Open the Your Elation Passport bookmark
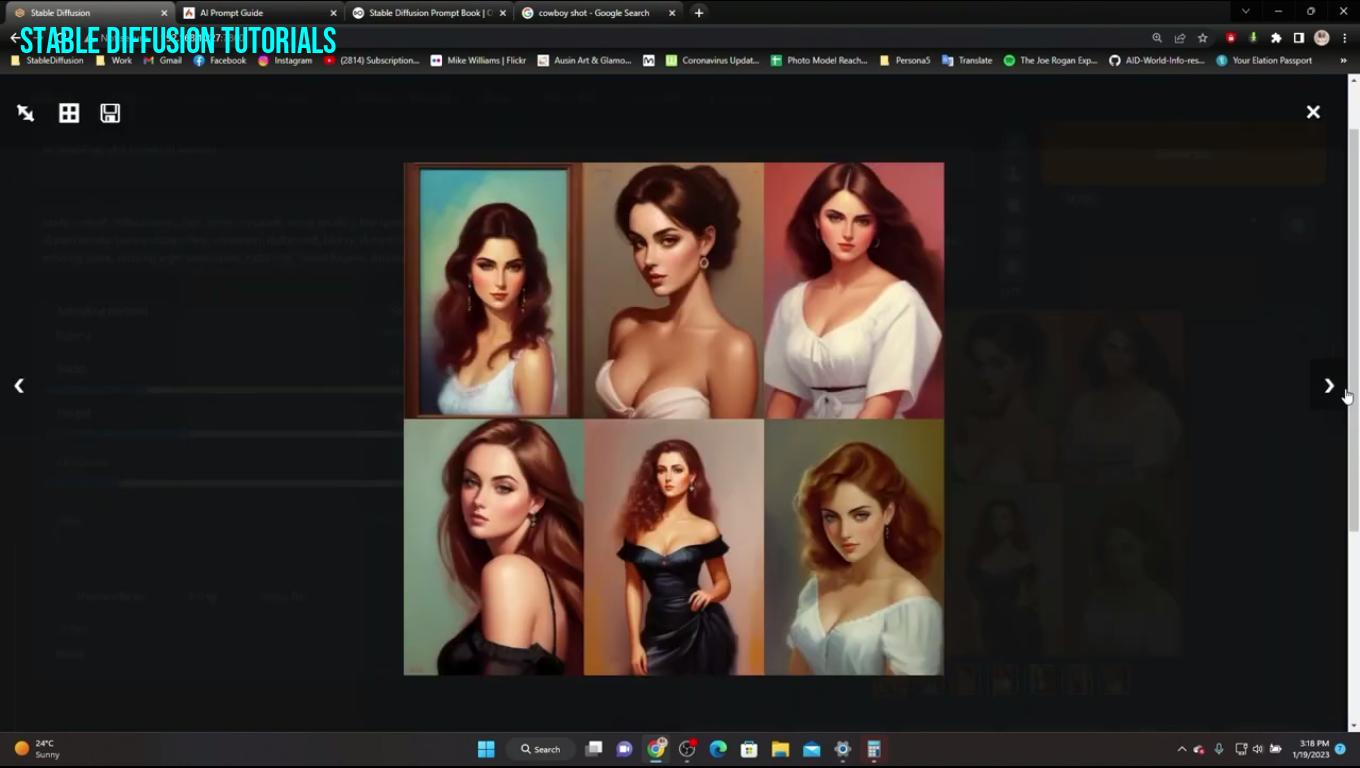 click(x=1264, y=60)
